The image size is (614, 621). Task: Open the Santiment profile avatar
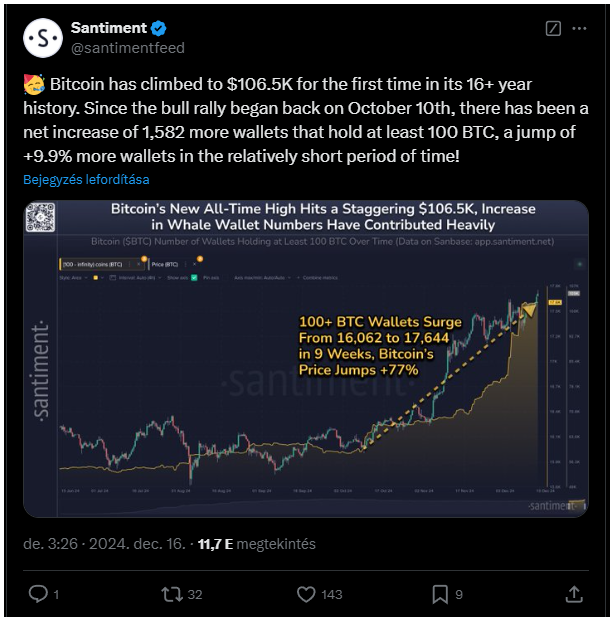click(x=43, y=38)
